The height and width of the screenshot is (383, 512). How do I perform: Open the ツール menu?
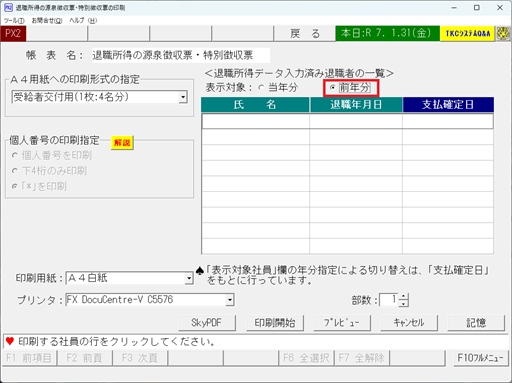pyautogui.click(x=14, y=20)
